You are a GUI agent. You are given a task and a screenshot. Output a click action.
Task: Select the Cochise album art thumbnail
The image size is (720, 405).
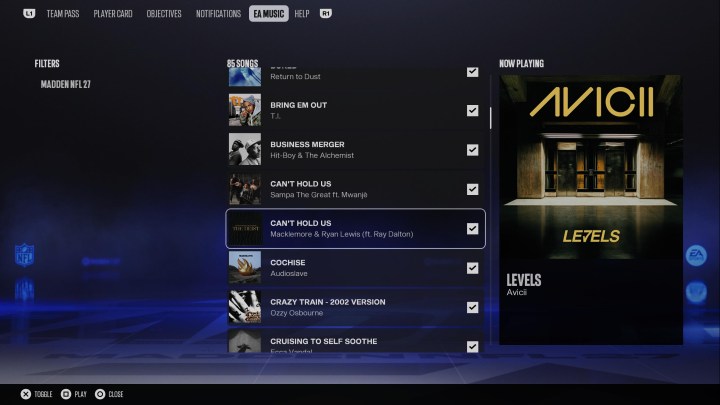click(245, 267)
